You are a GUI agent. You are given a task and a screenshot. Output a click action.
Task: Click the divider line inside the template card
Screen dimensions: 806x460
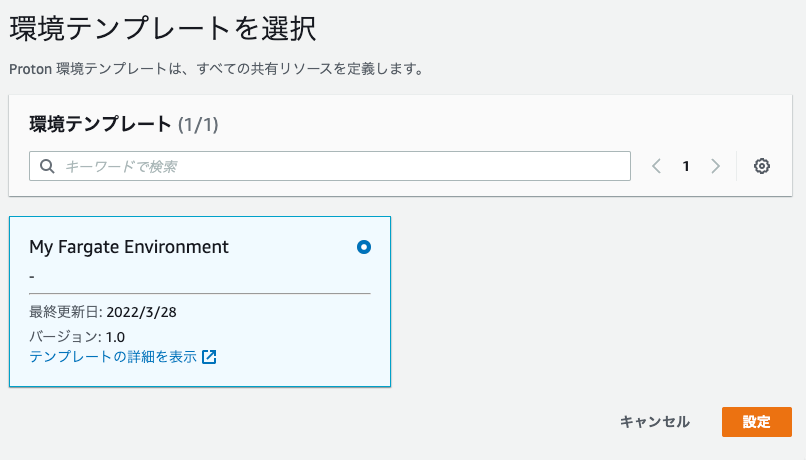[200, 293]
